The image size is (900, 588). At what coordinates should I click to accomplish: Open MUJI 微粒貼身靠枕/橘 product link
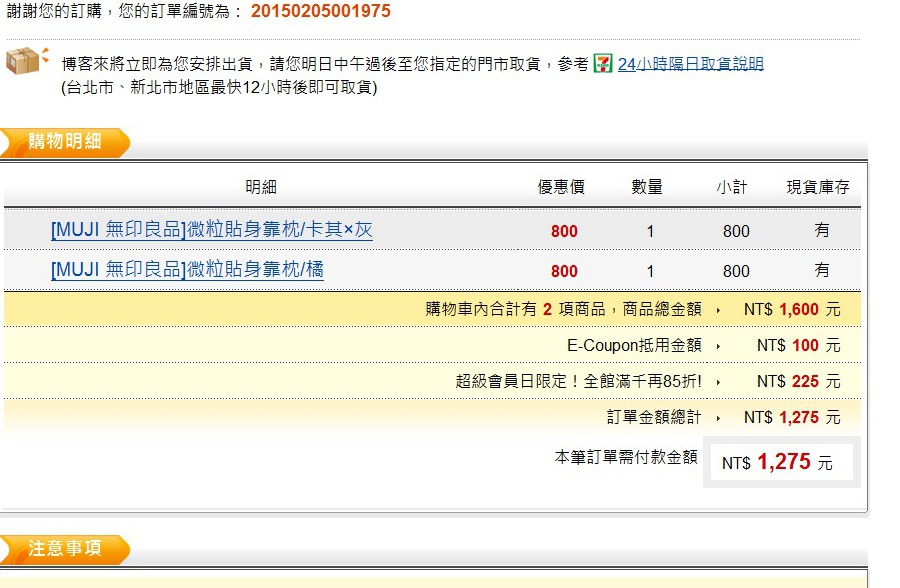click(187, 269)
